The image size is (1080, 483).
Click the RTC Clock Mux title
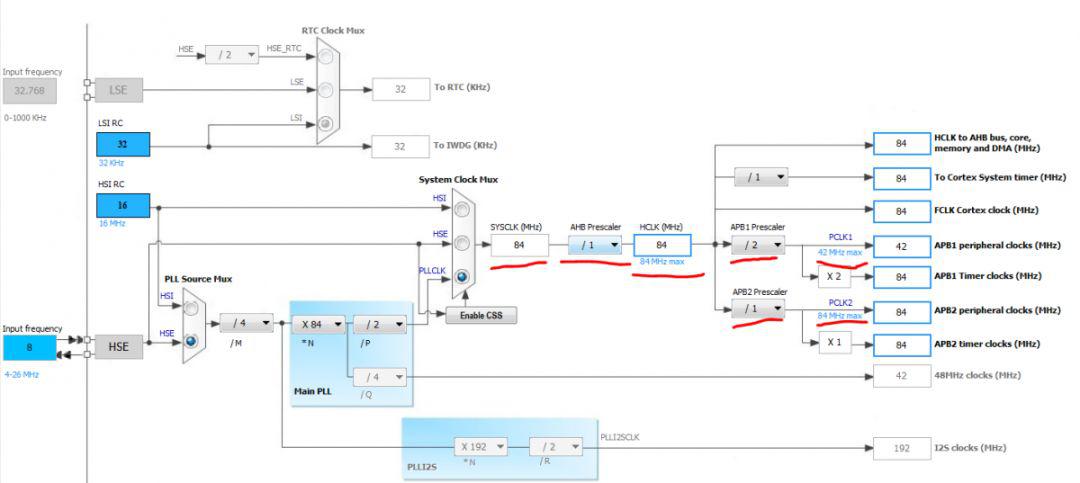333,30
